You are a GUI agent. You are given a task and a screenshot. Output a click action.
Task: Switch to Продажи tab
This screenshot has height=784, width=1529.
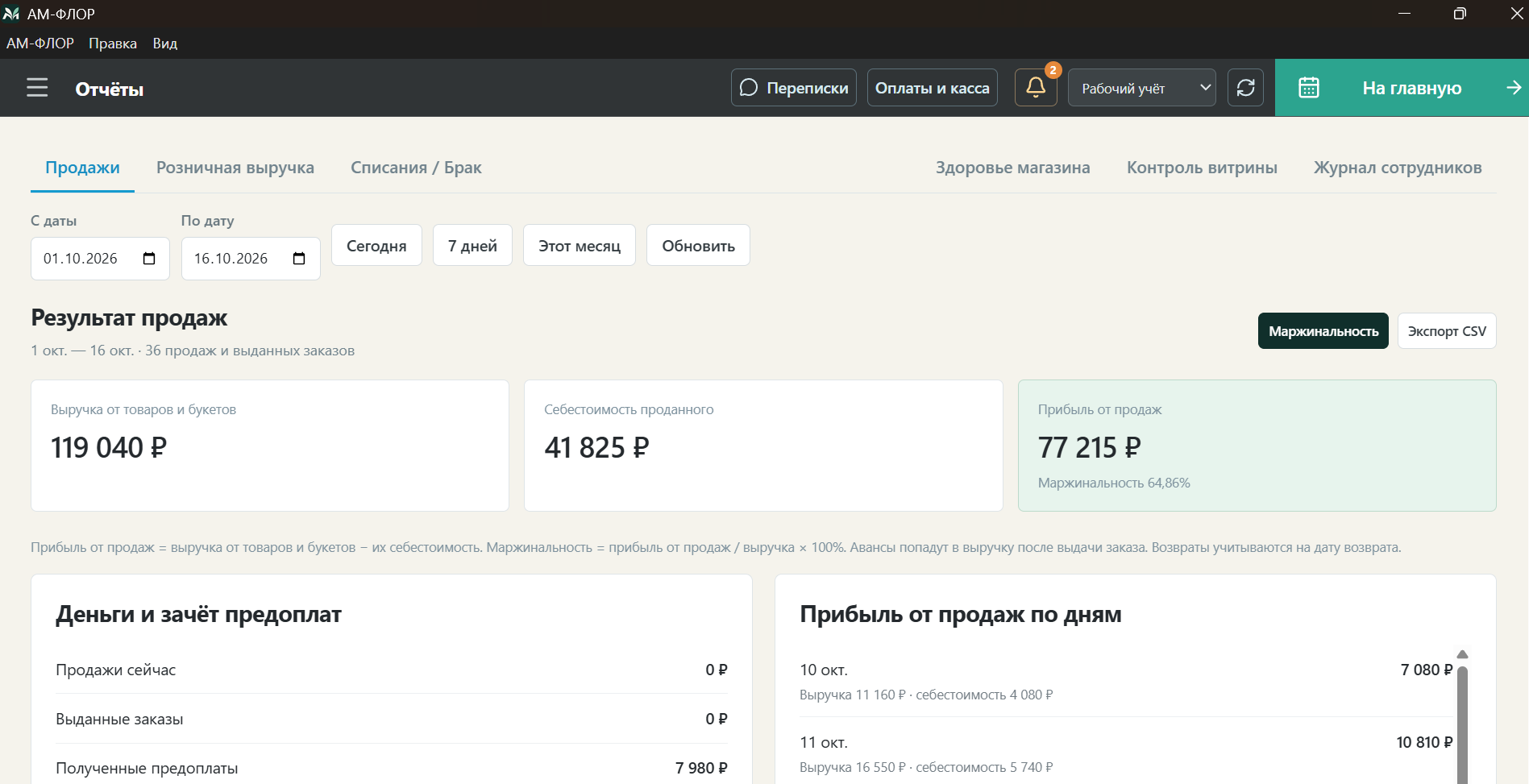82,168
